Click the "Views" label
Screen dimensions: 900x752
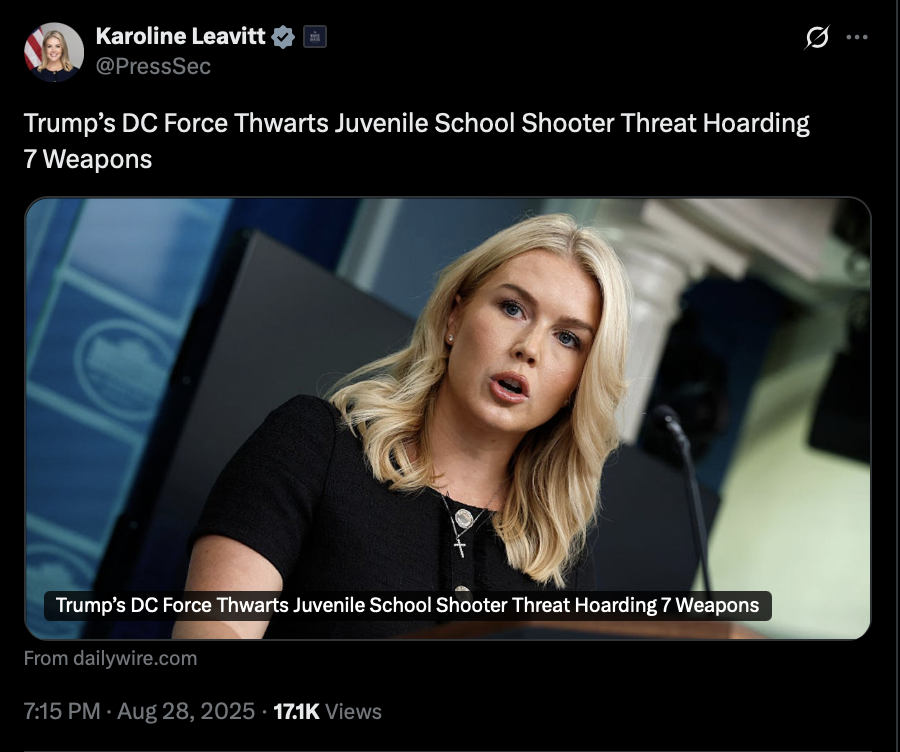(x=353, y=711)
